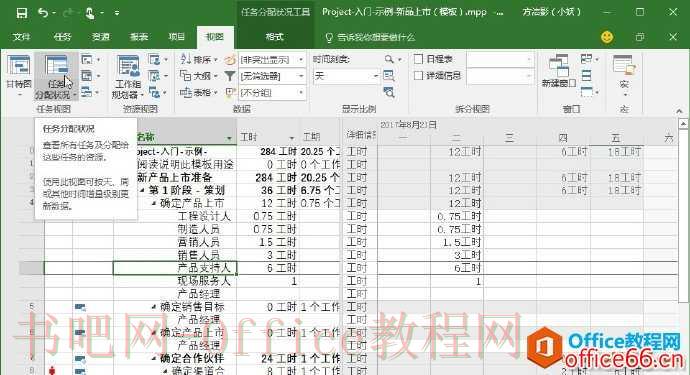Collapse the ribbon with the chevron
Image resolution: width=690 pixels, height=375 pixels.
(679, 110)
